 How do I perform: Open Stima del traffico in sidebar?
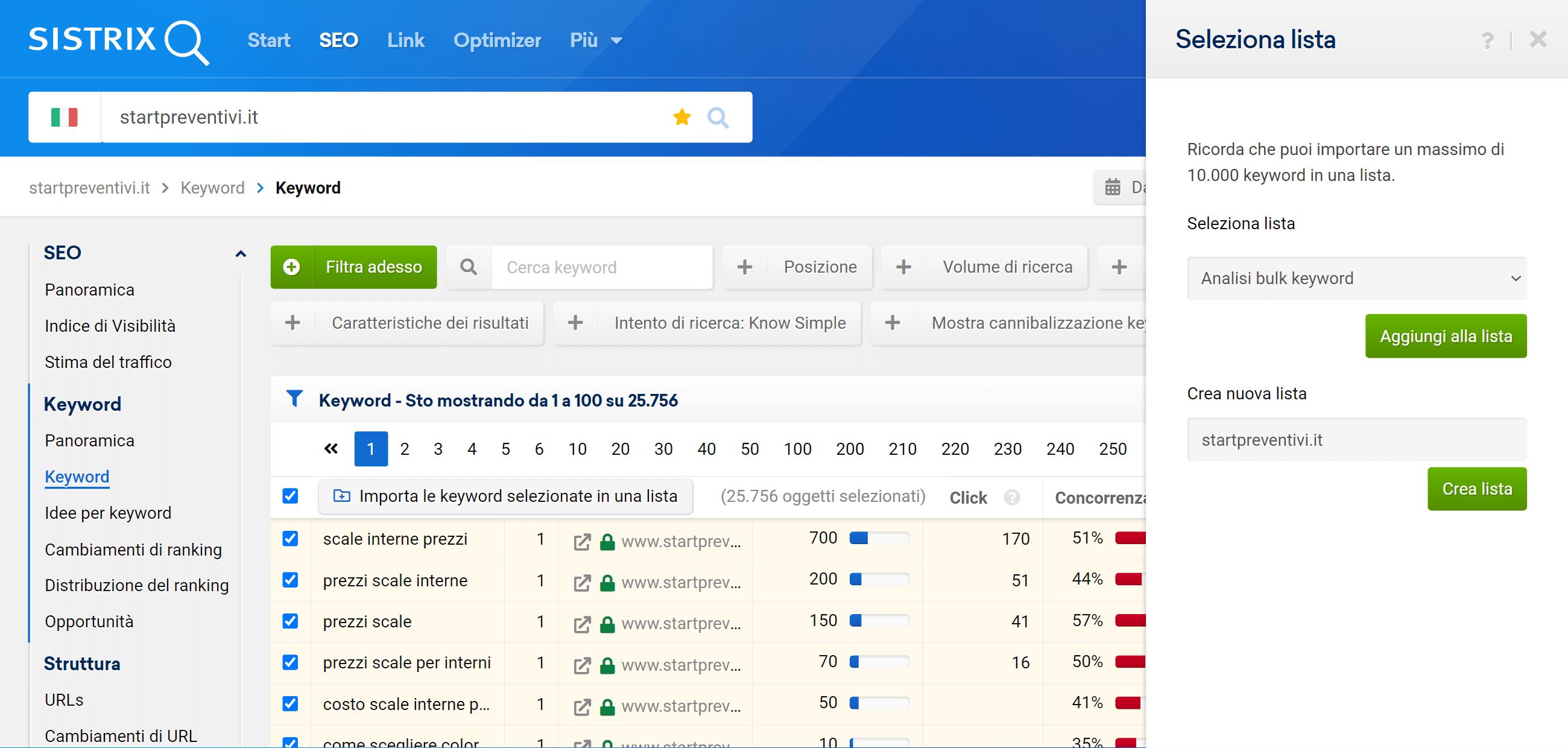coord(108,361)
